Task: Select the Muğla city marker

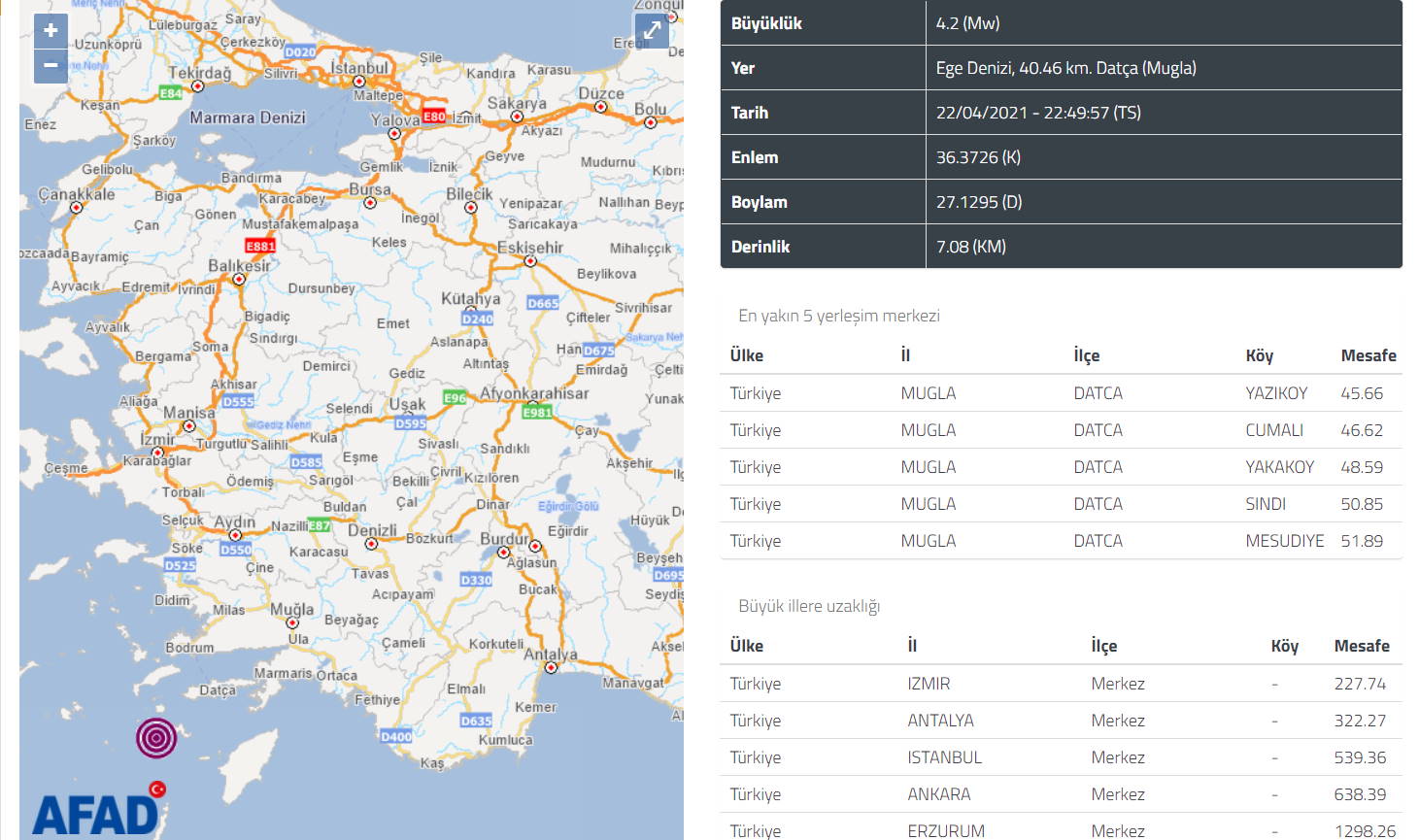Action: pos(292,623)
